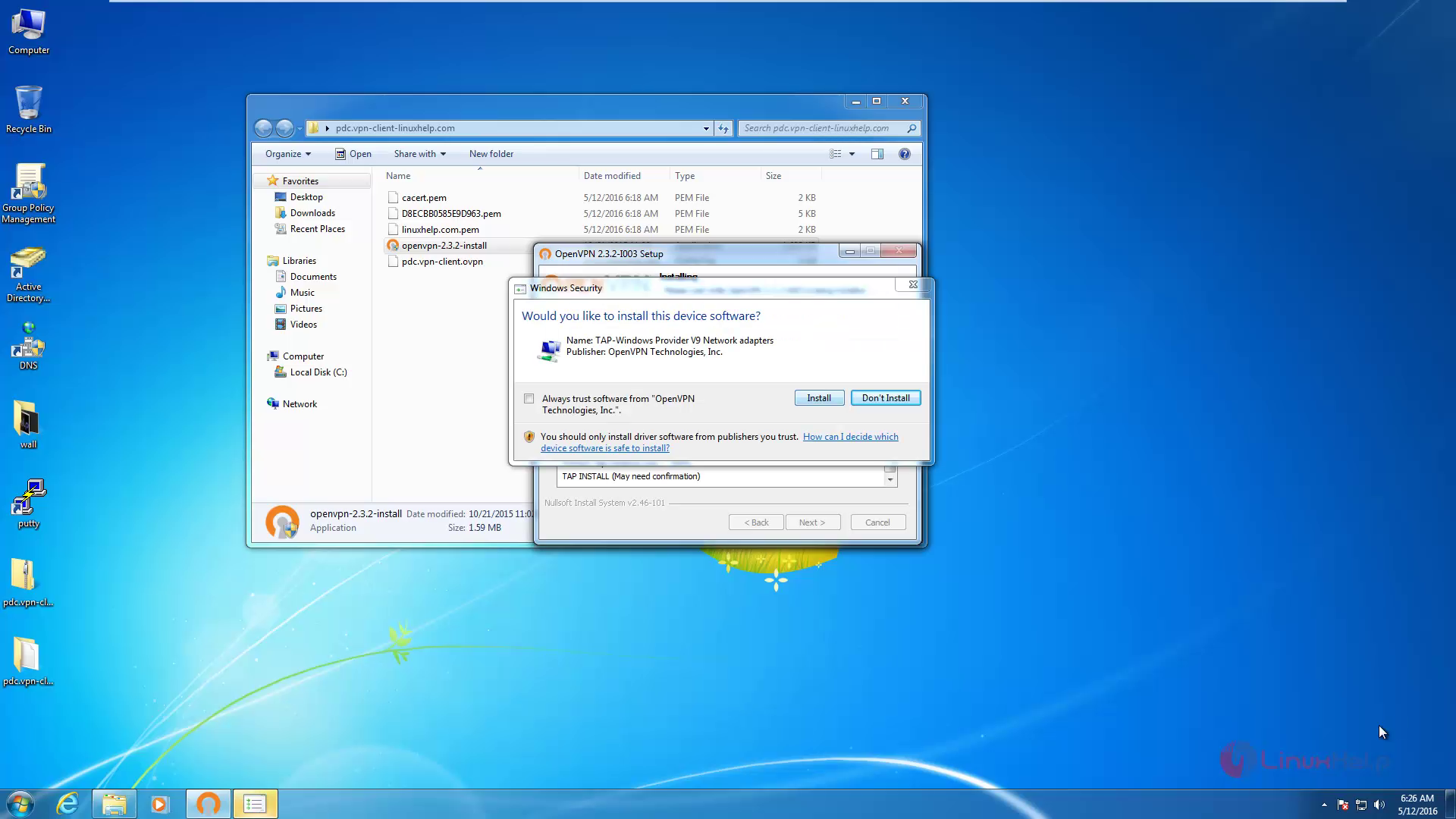Image resolution: width=1456 pixels, height=819 pixels.
Task: Click Install in Windows Security dialog
Action: [x=819, y=398]
